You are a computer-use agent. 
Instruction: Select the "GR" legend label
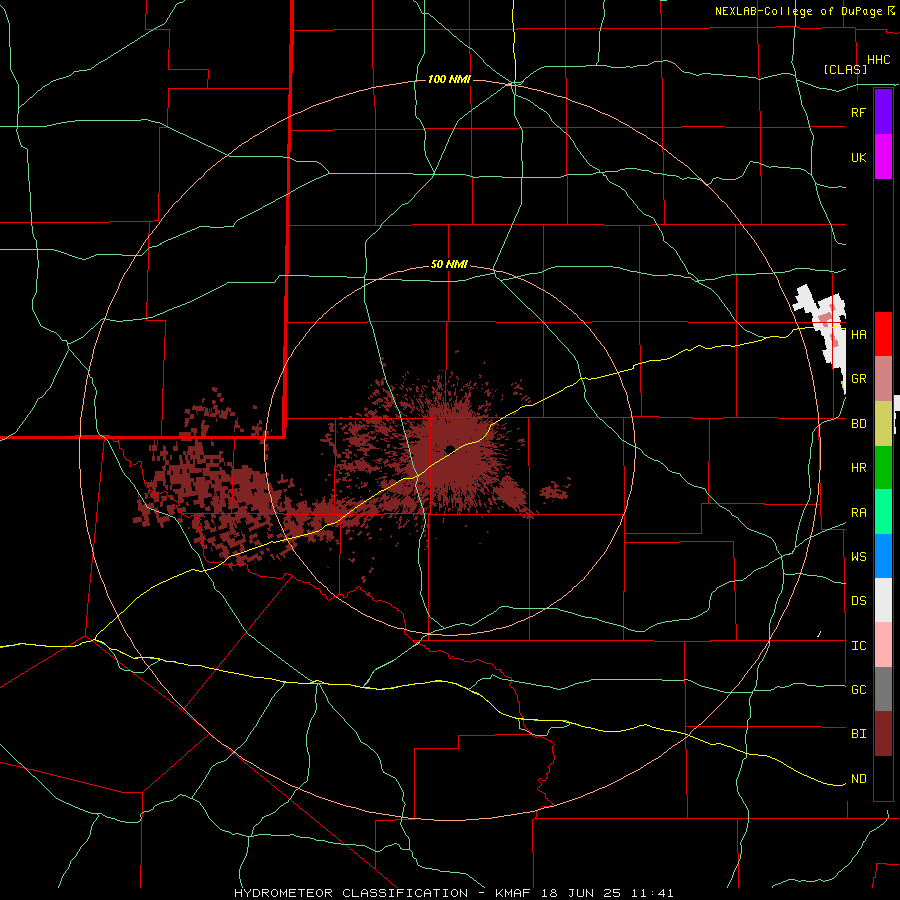pos(858,379)
